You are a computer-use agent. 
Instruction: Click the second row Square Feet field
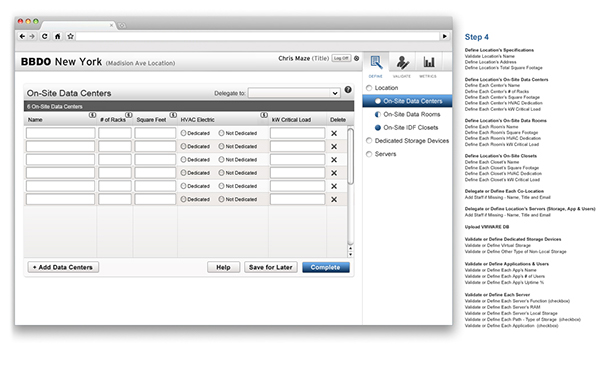click(155, 146)
